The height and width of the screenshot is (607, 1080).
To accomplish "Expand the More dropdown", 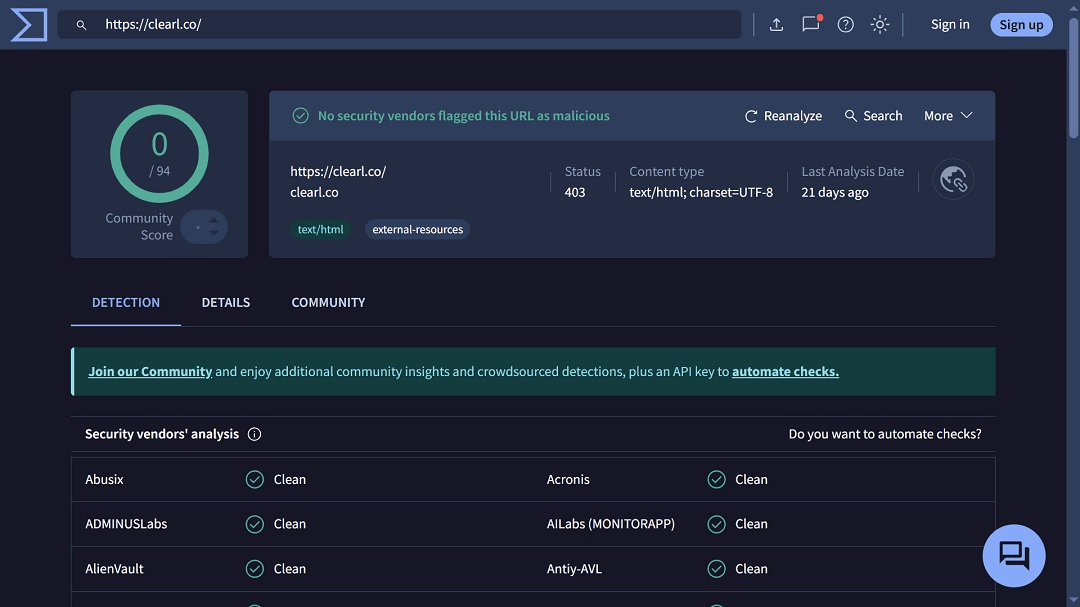I will [x=947, y=115].
